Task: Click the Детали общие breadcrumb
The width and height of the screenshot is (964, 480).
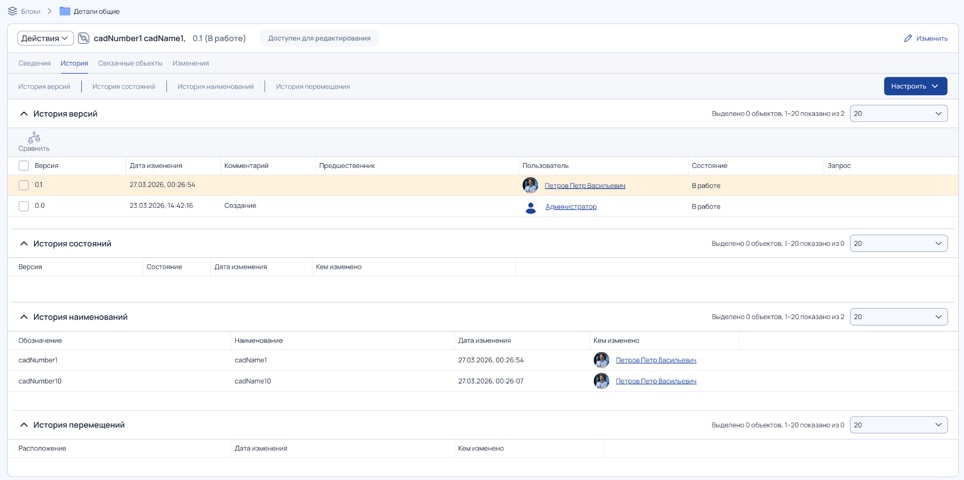Action: (97, 11)
